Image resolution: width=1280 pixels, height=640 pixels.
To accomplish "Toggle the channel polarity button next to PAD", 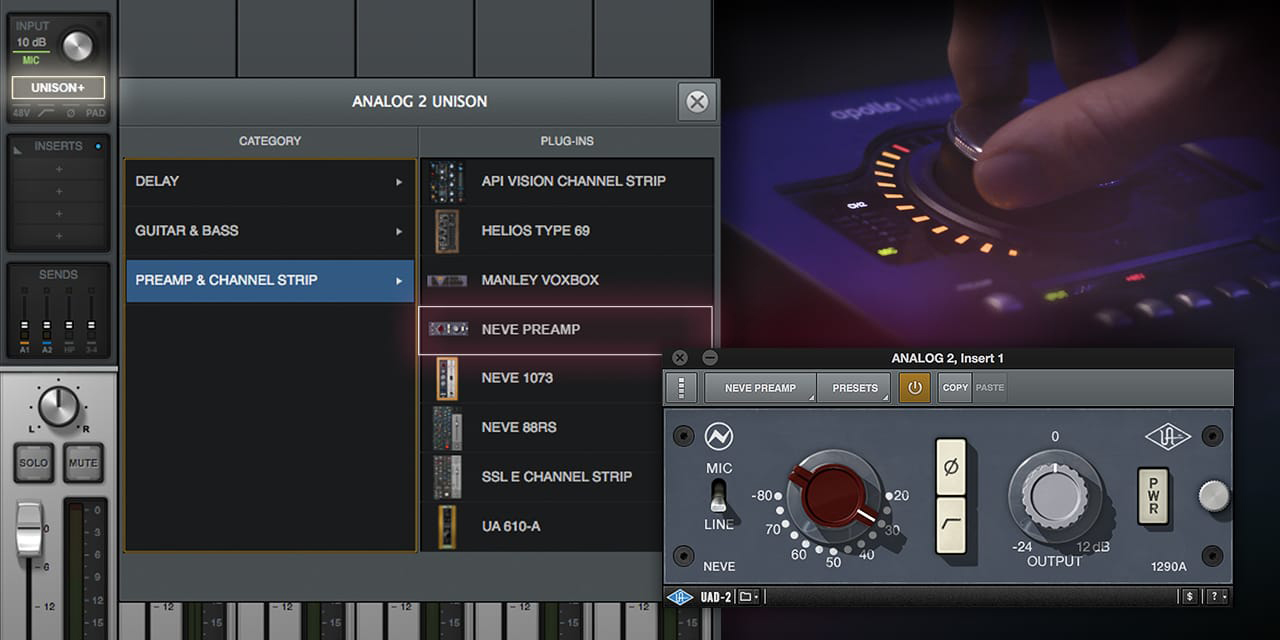I will click(x=70, y=114).
